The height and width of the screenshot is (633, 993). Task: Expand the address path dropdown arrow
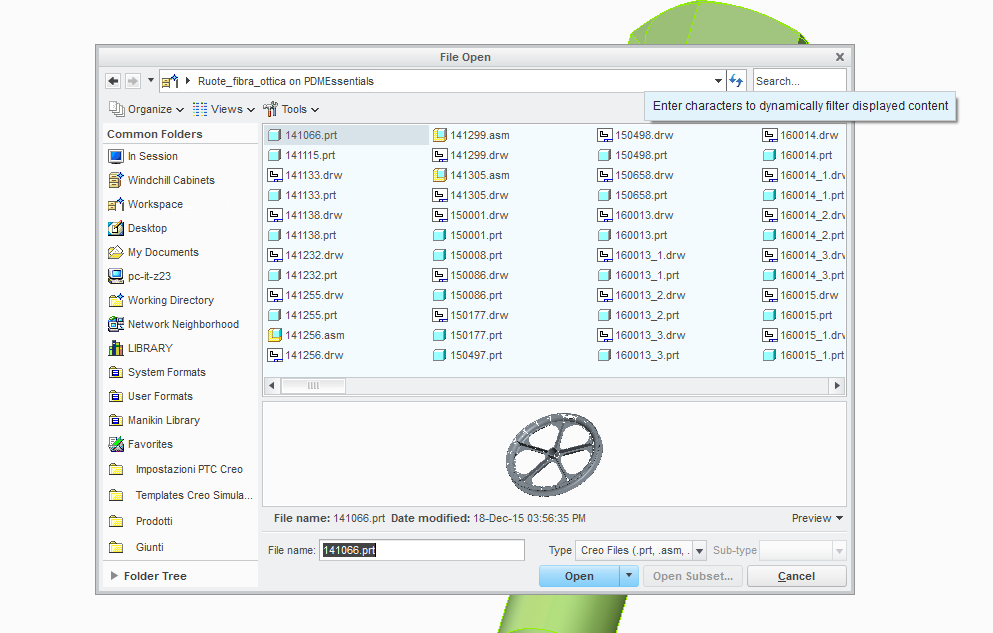[x=718, y=81]
